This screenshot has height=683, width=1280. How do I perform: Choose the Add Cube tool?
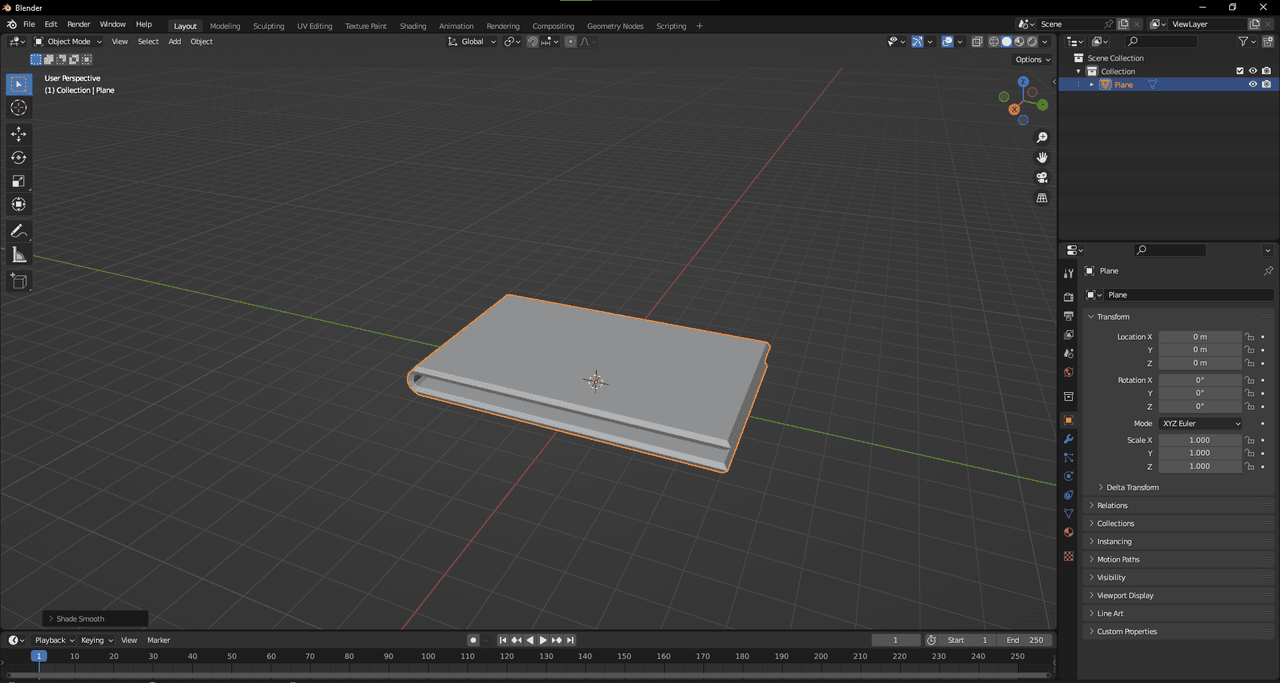click(18, 281)
